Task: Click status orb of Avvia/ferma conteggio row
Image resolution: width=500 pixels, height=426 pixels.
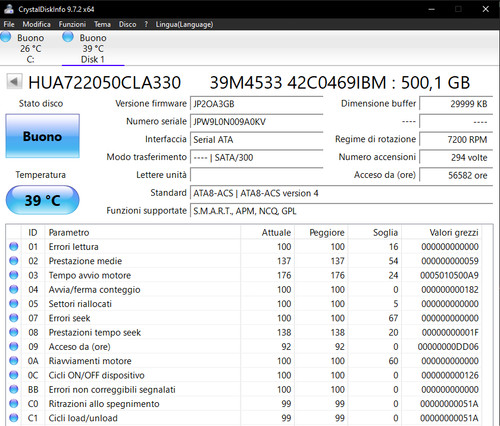Action: (x=14, y=289)
